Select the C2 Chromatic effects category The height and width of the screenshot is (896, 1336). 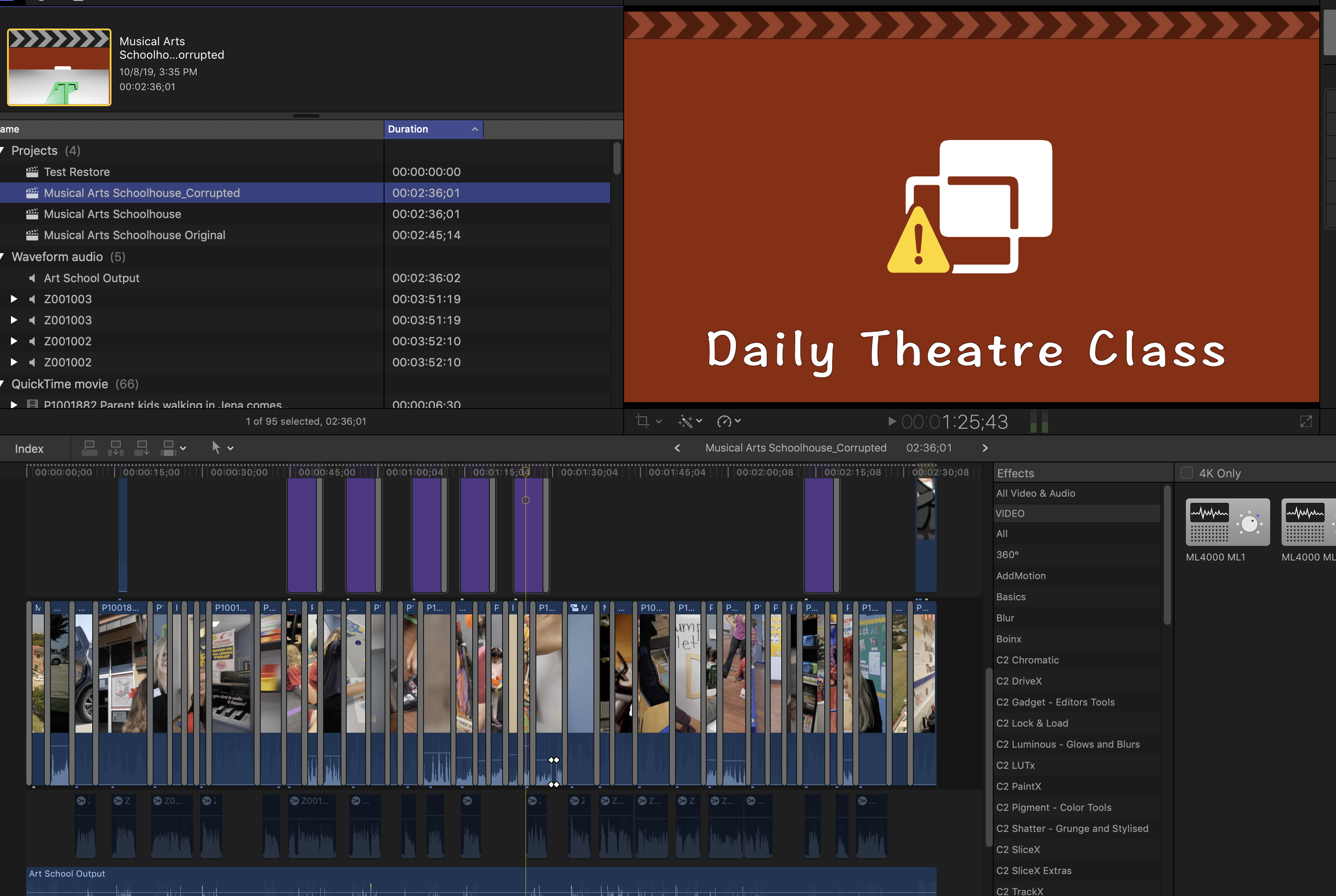click(x=1027, y=660)
